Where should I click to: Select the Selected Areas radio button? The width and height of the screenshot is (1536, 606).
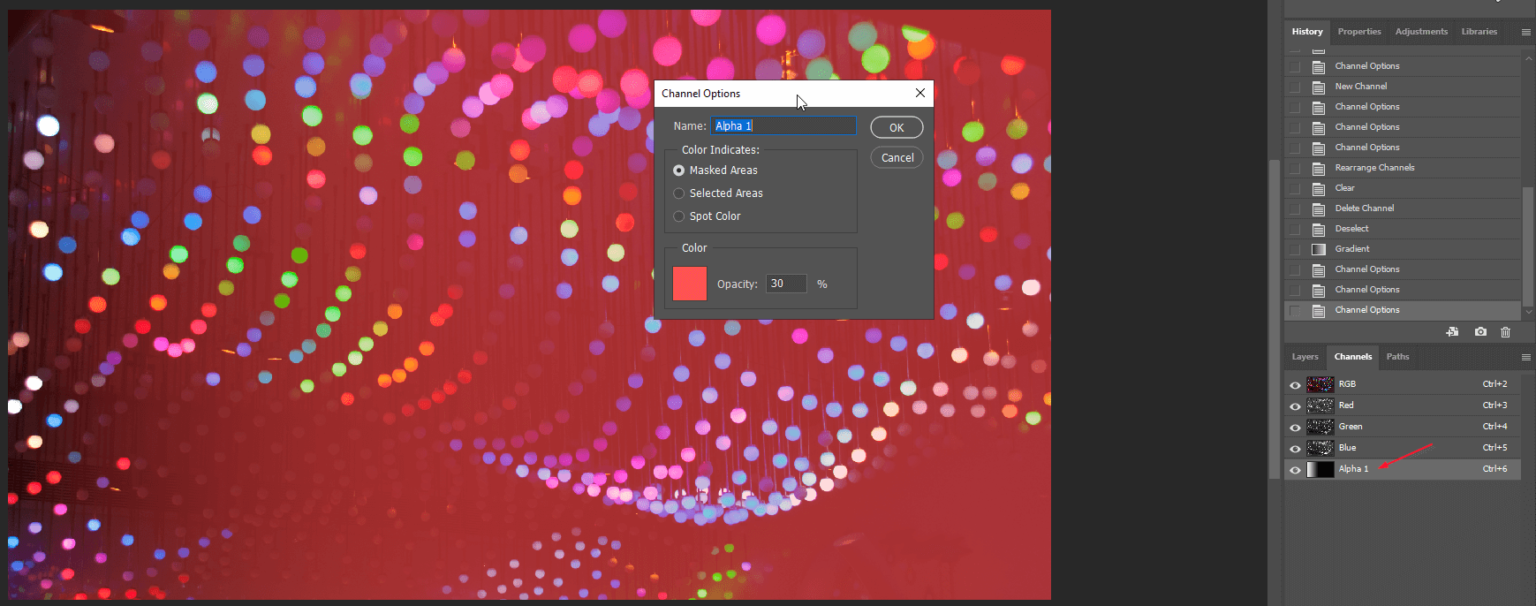click(x=679, y=193)
